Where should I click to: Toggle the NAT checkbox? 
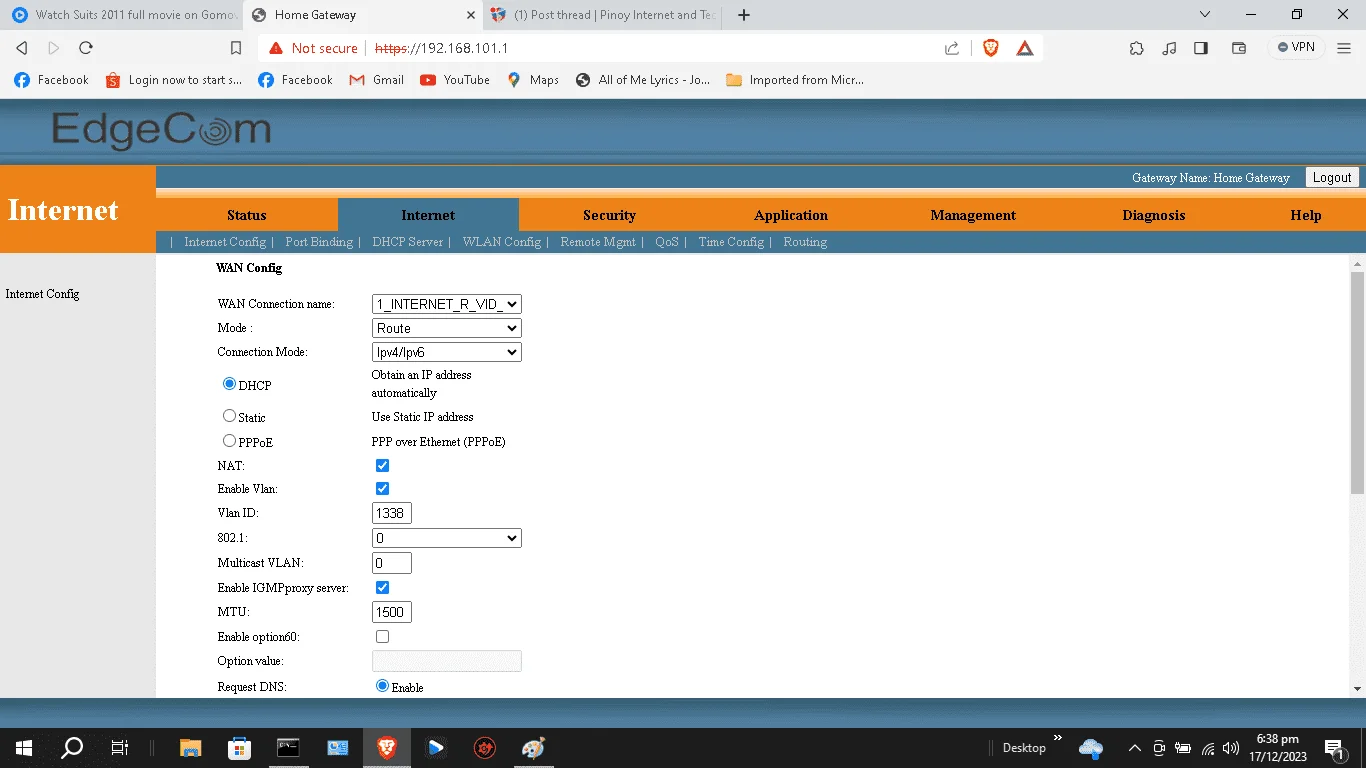(382, 465)
